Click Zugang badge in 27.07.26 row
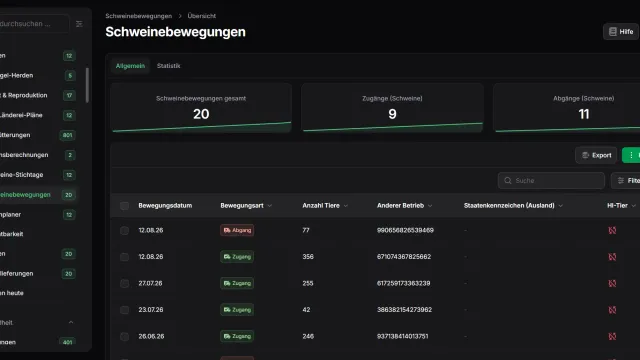 (237, 283)
